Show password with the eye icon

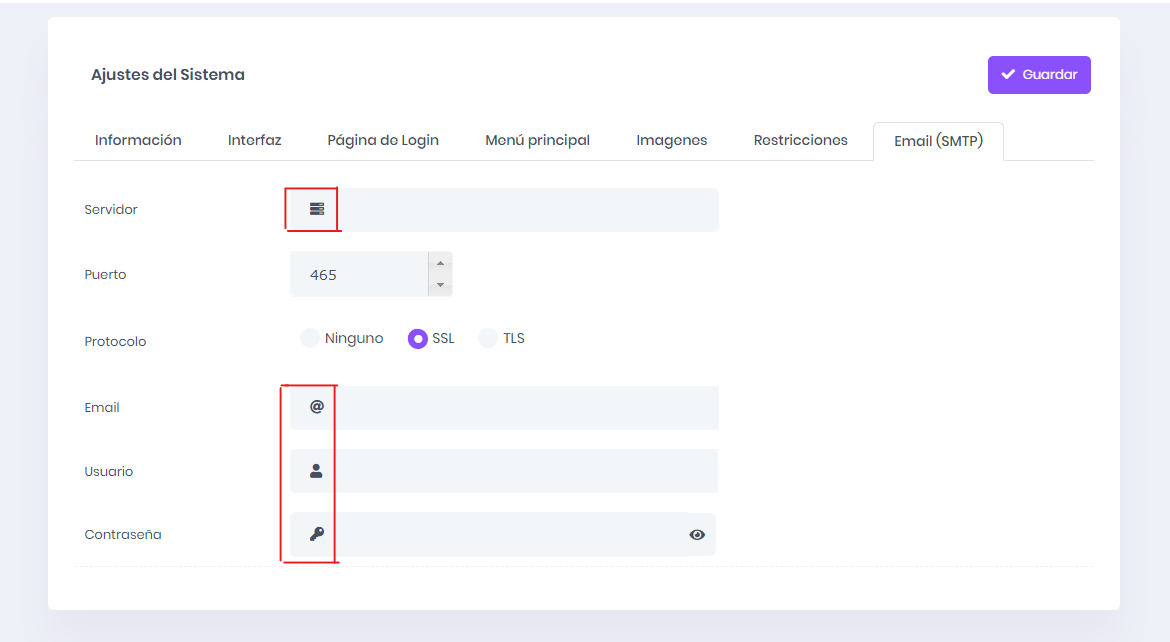point(697,535)
